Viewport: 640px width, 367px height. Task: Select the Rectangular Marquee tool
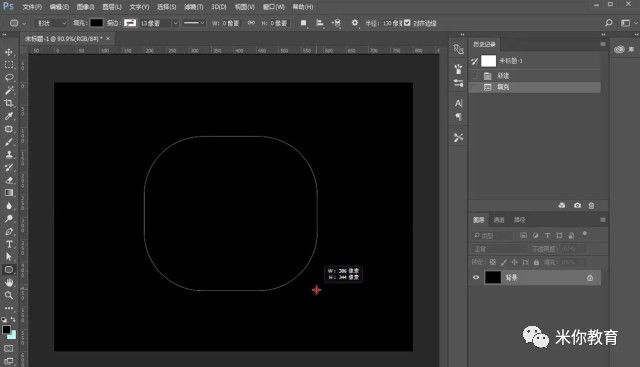point(9,65)
